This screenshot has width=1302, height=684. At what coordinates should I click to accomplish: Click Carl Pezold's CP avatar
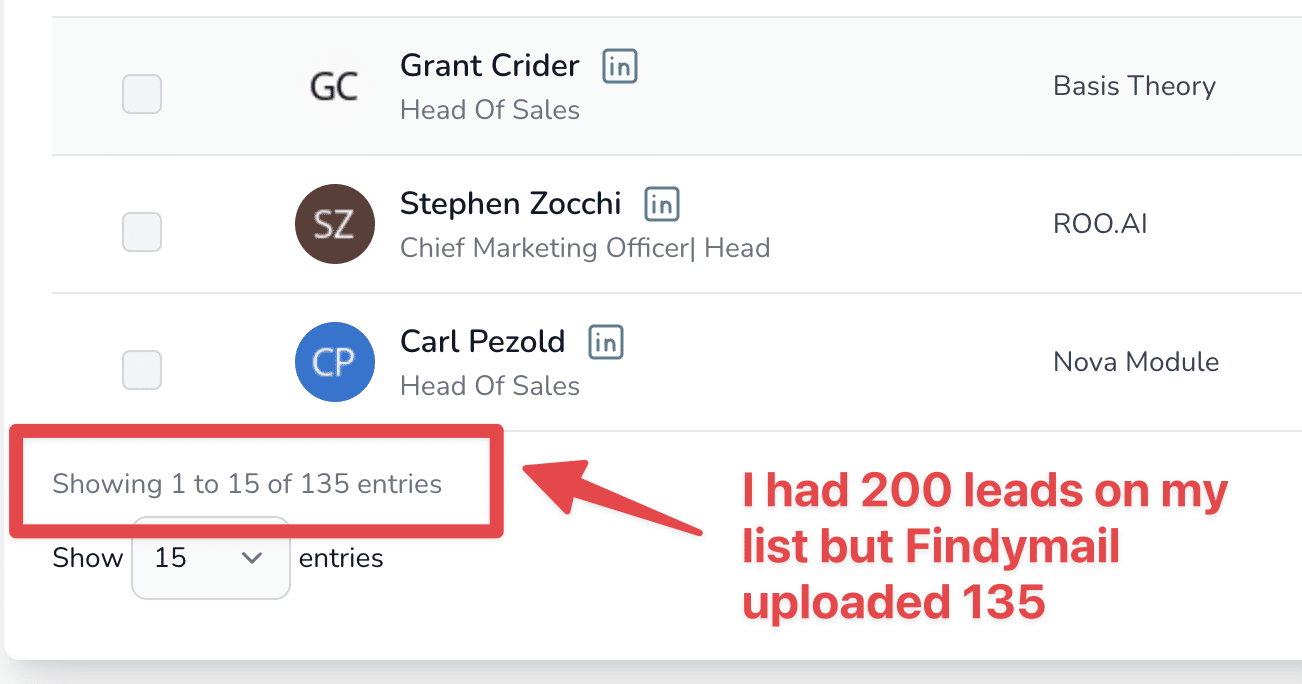tap(335, 362)
